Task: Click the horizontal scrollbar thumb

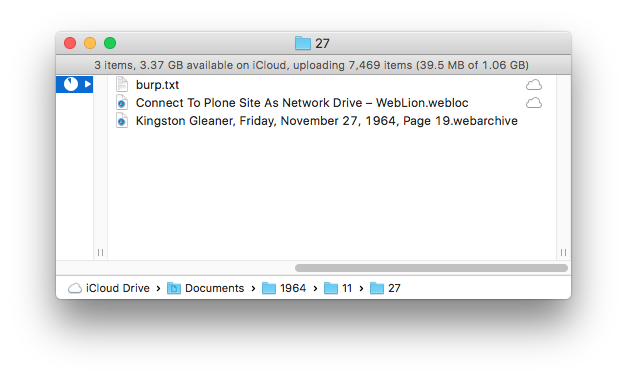Action: pyautogui.click(x=431, y=268)
